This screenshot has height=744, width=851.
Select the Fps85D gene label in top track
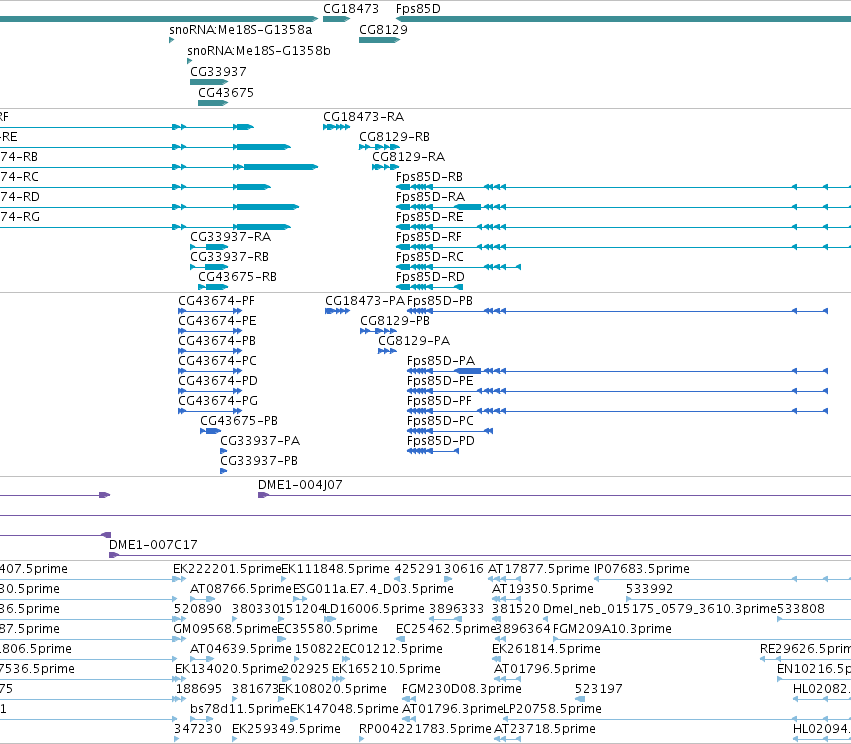(418, 9)
